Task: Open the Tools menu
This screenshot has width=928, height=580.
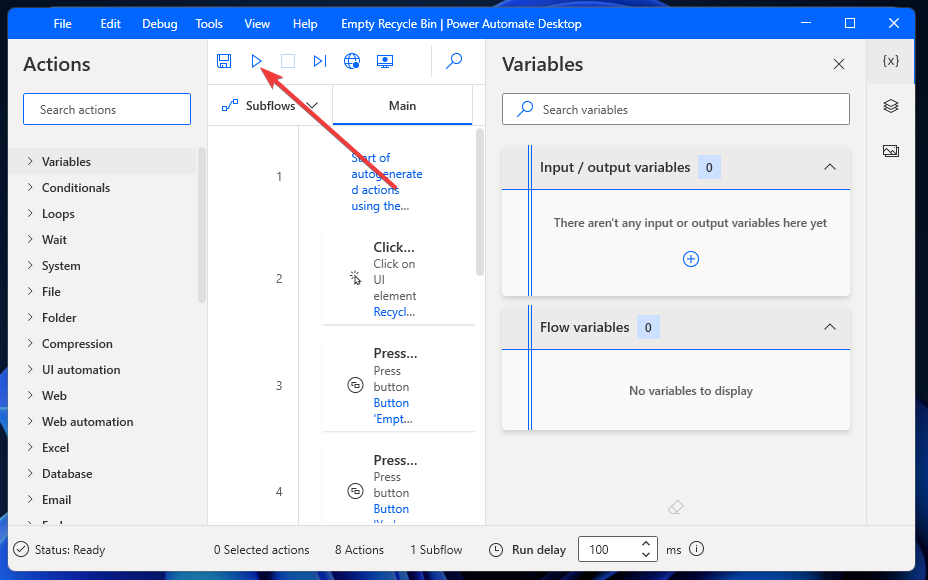Action: point(209,24)
